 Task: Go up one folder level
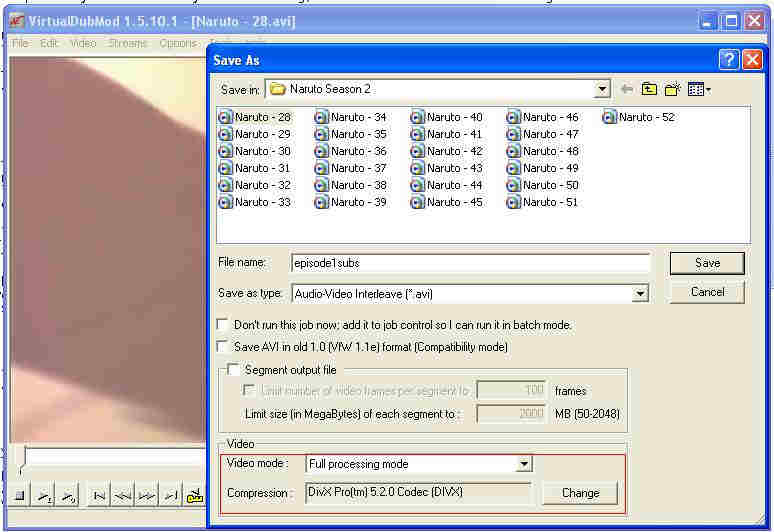tap(649, 89)
